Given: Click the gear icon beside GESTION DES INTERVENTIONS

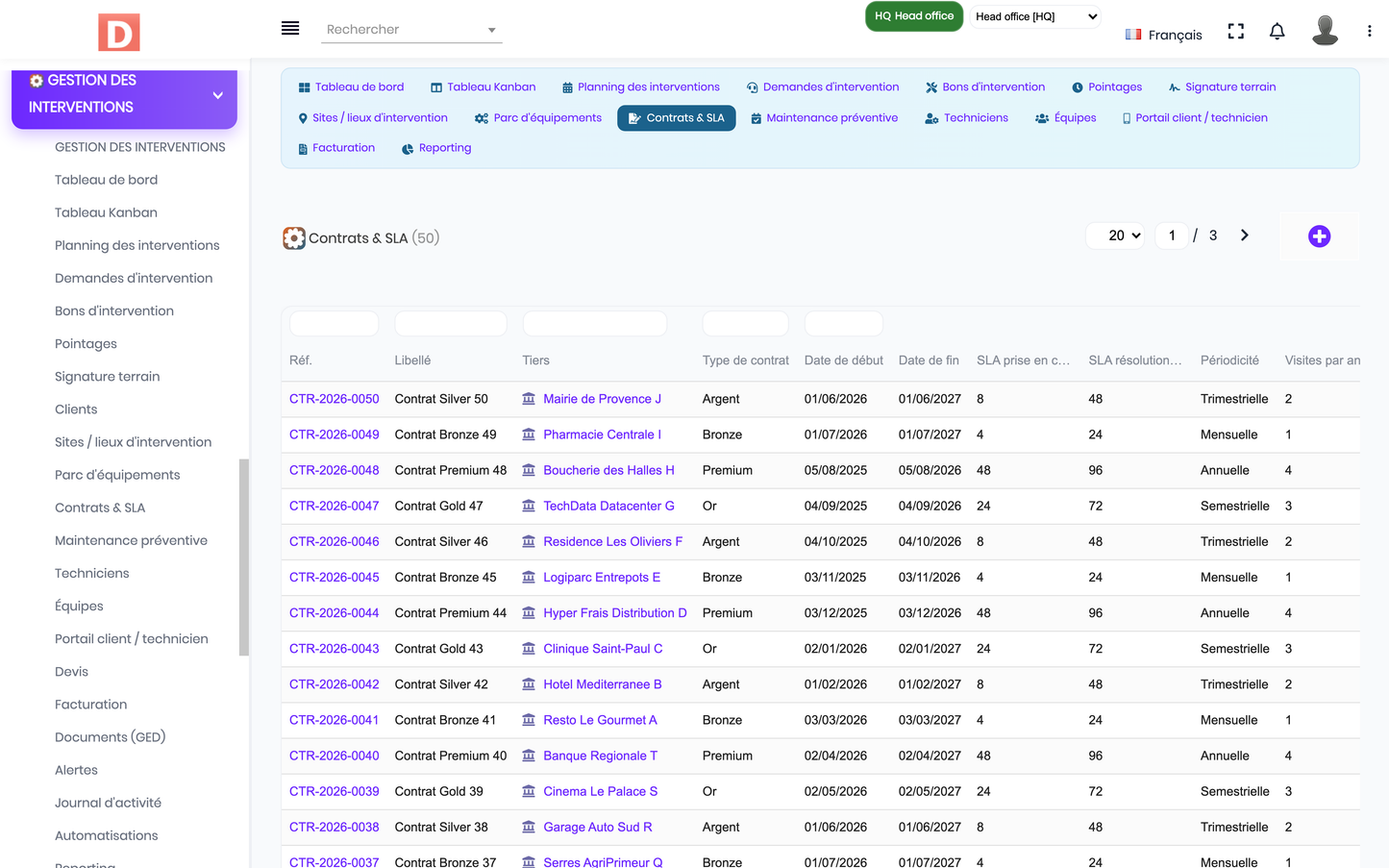Looking at the screenshot, I should click(x=37, y=81).
